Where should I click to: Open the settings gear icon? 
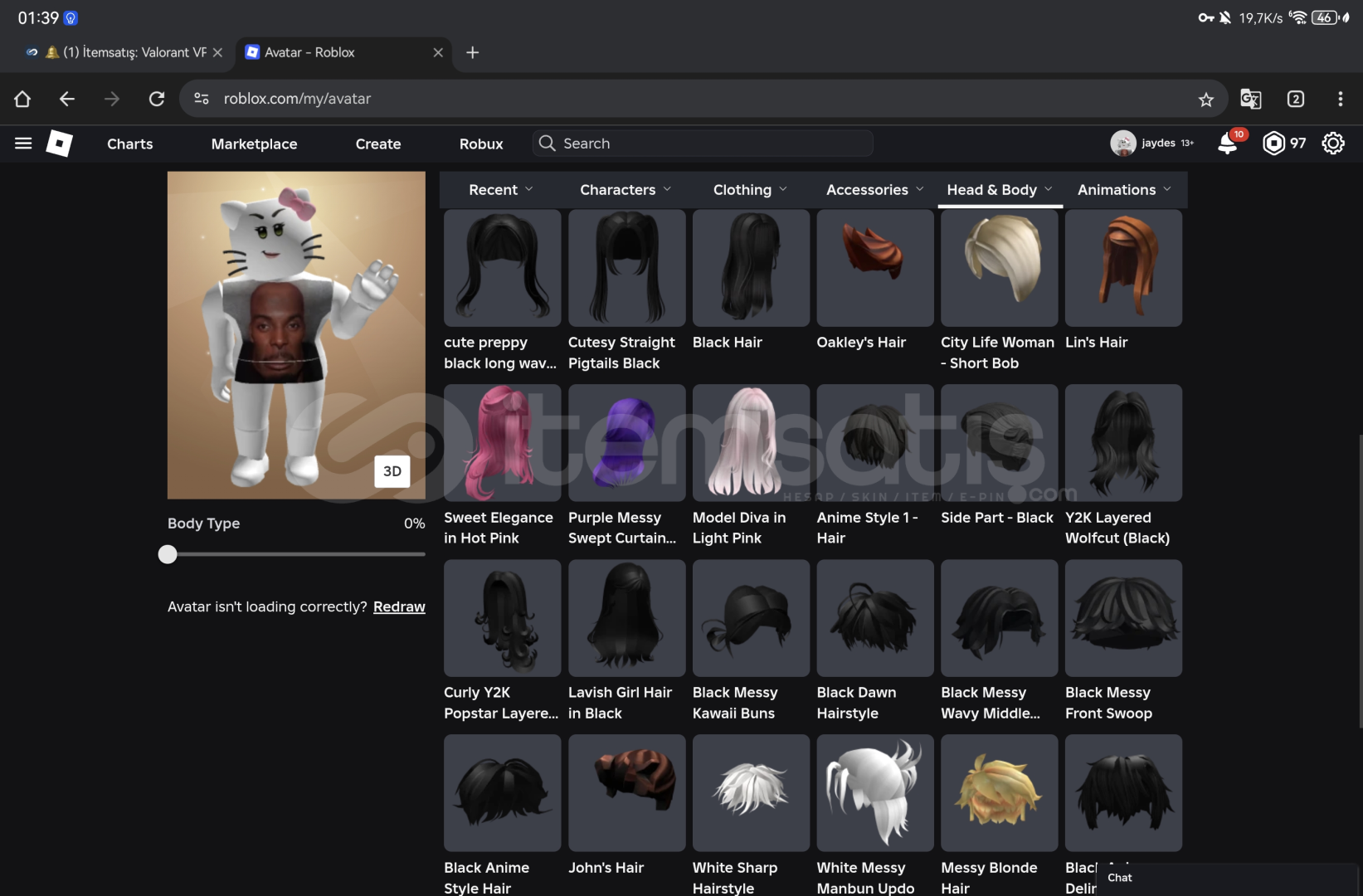pyautogui.click(x=1332, y=144)
